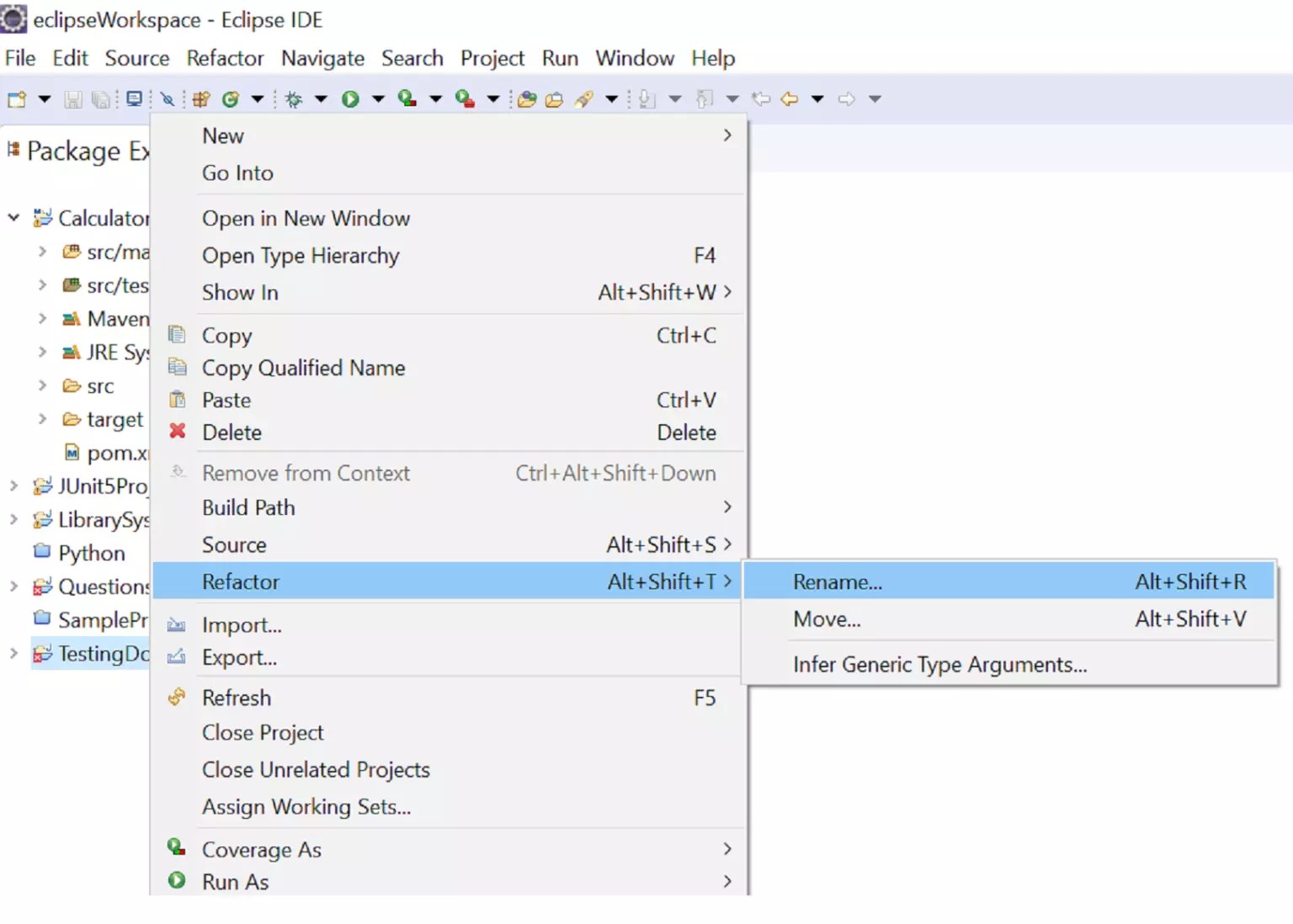1293x924 pixels.
Task: Toggle the Skip All Breakpoints toolbar icon
Action: [x=167, y=98]
